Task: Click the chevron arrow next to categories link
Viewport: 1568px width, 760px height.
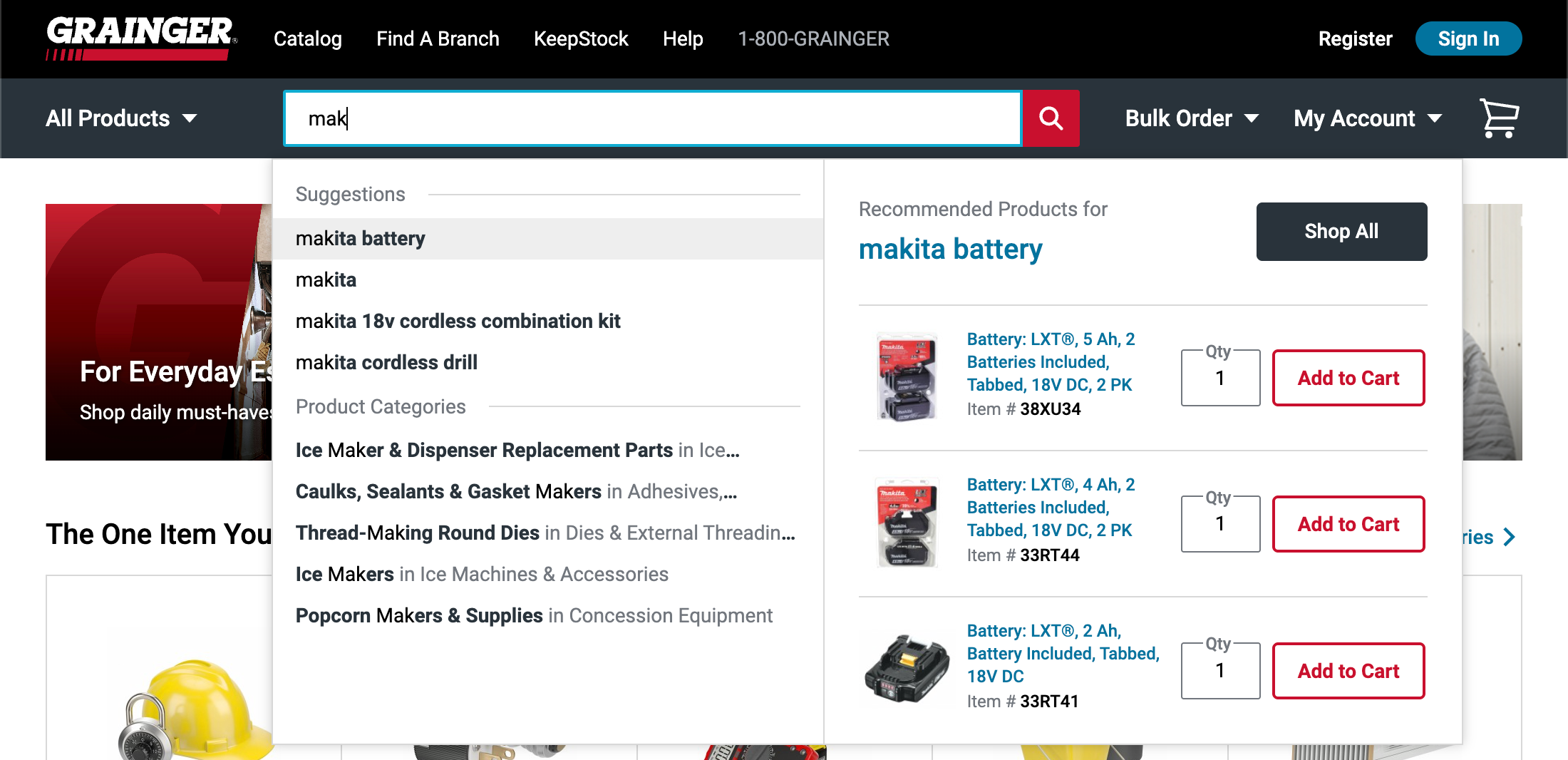Action: [x=1509, y=537]
